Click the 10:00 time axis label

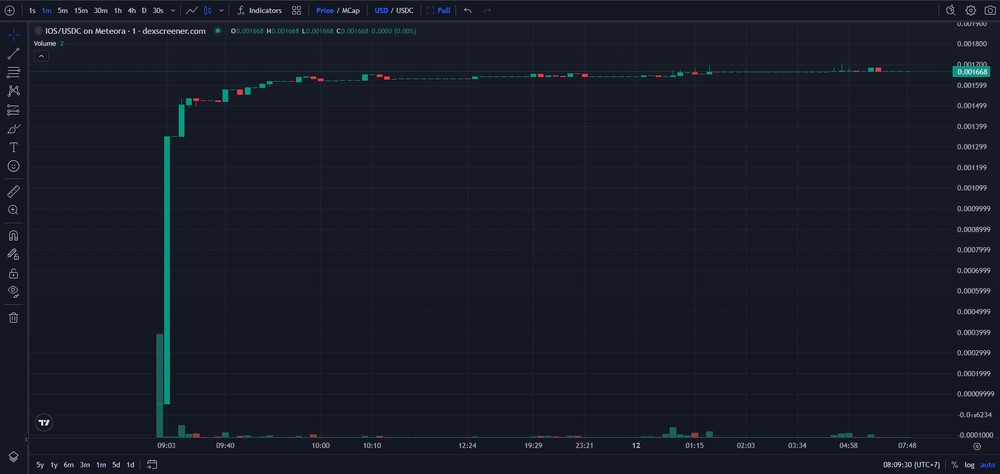pyautogui.click(x=321, y=446)
